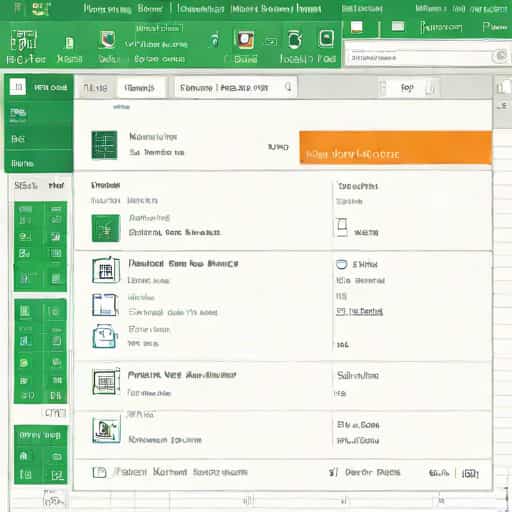The width and height of the screenshot is (512, 512).
Task: Open the dropdown arrow at the address field's end
Action: point(288,87)
